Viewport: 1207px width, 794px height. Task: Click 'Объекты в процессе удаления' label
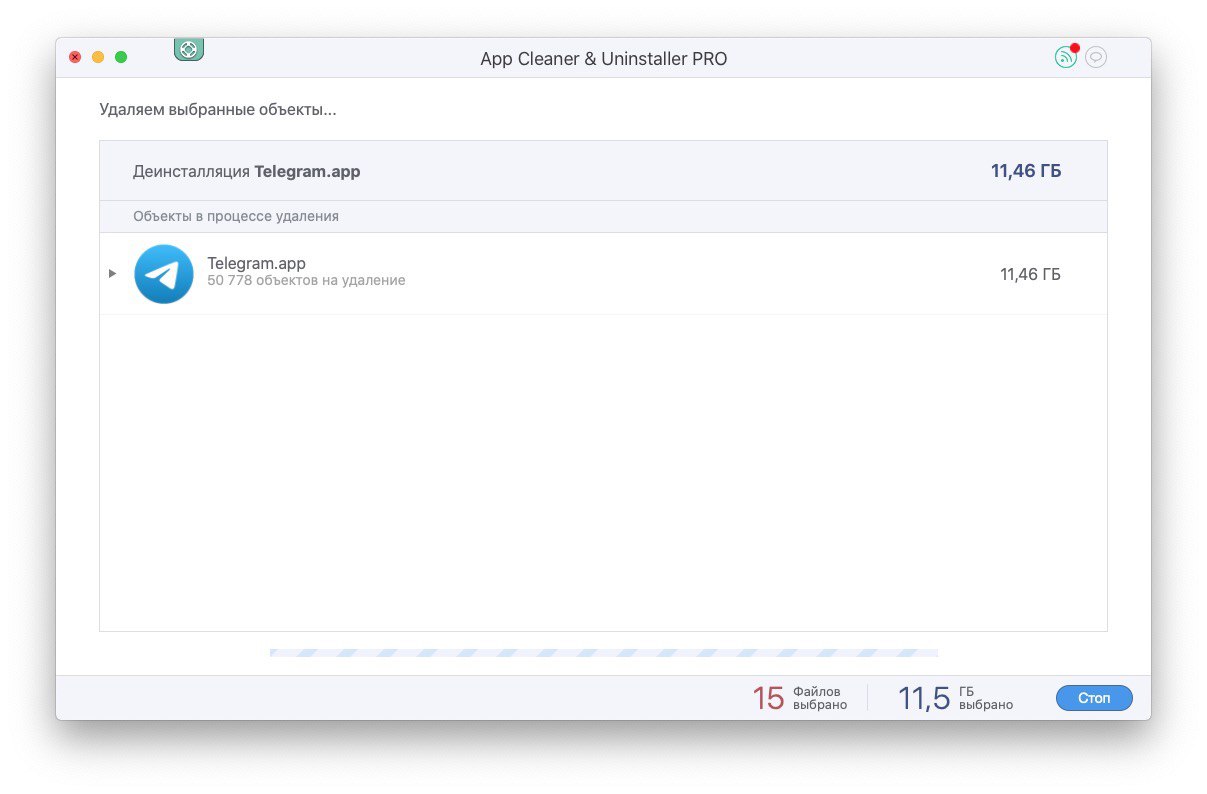236,216
